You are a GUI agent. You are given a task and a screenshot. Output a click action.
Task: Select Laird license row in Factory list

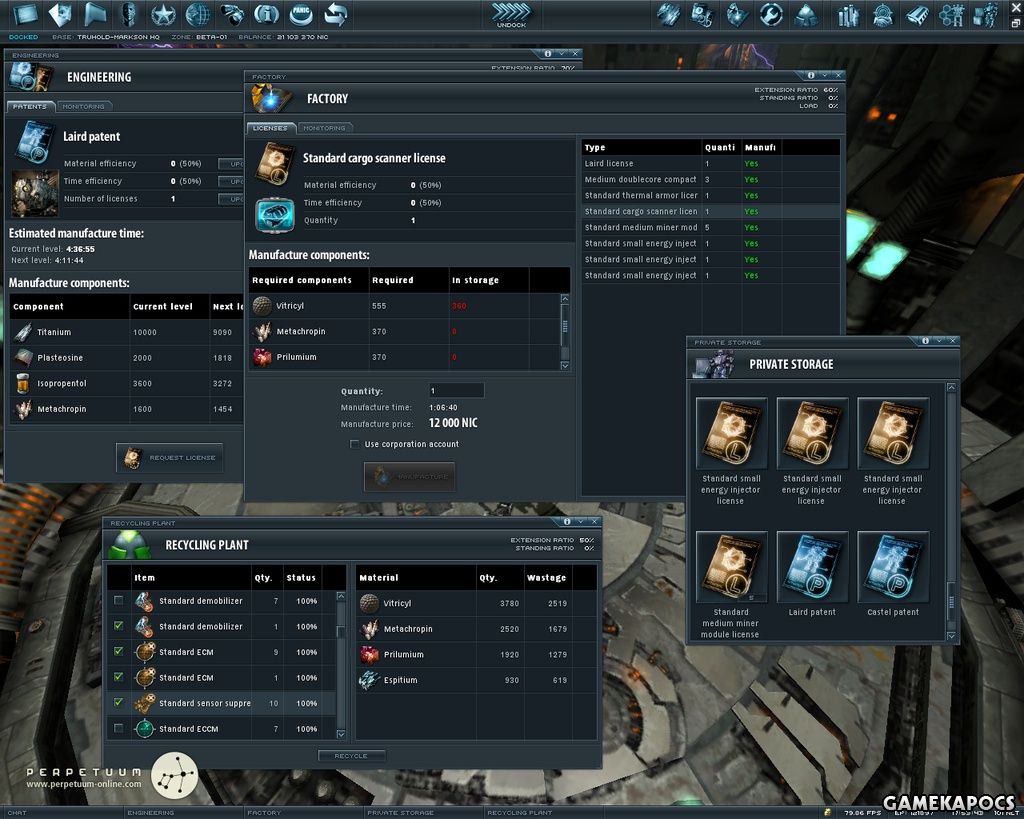coord(711,163)
